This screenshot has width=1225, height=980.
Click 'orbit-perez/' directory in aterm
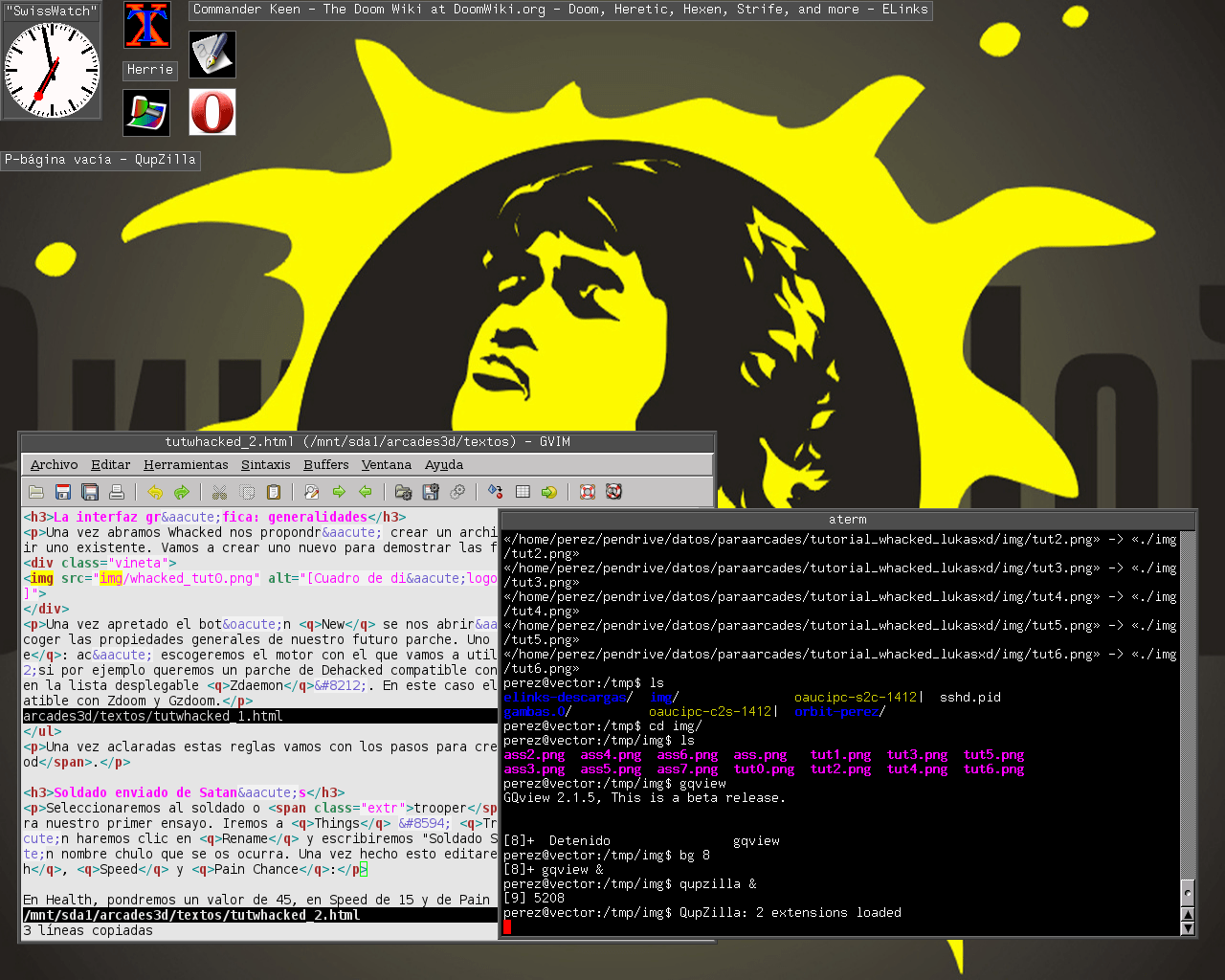tap(840, 712)
